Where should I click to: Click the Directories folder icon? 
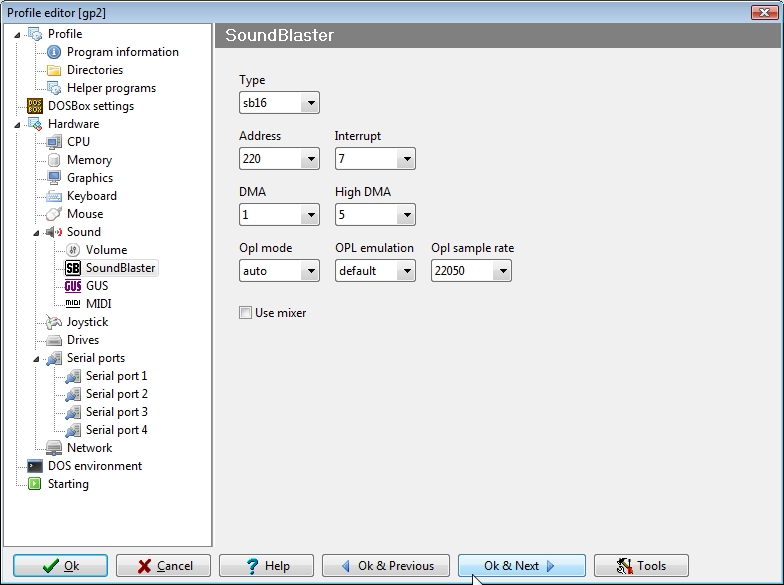pyautogui.click(x=54, y=70)
